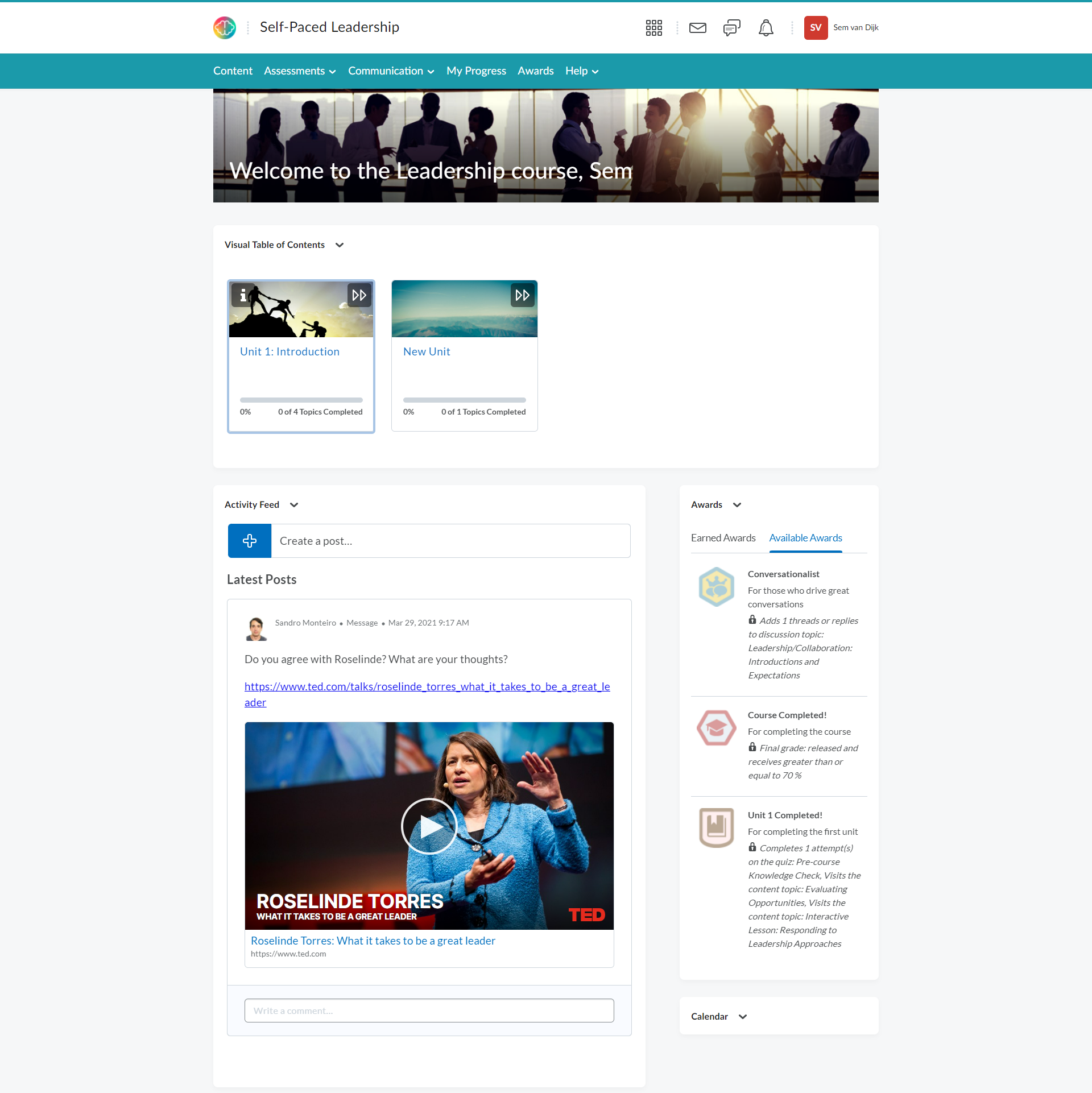This screenshot has width=1092, height=1093.
Task: Open the message alerts envelope icon
Action: click(x=698, y=27)
